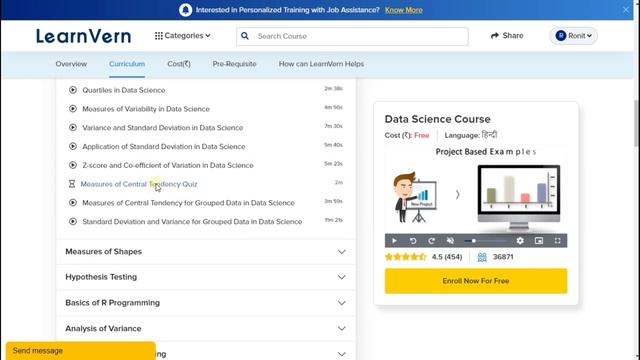Click play icon beside Standard Deviation for Grouped Data
Screen dimensions: 640x360
point(73,221)
